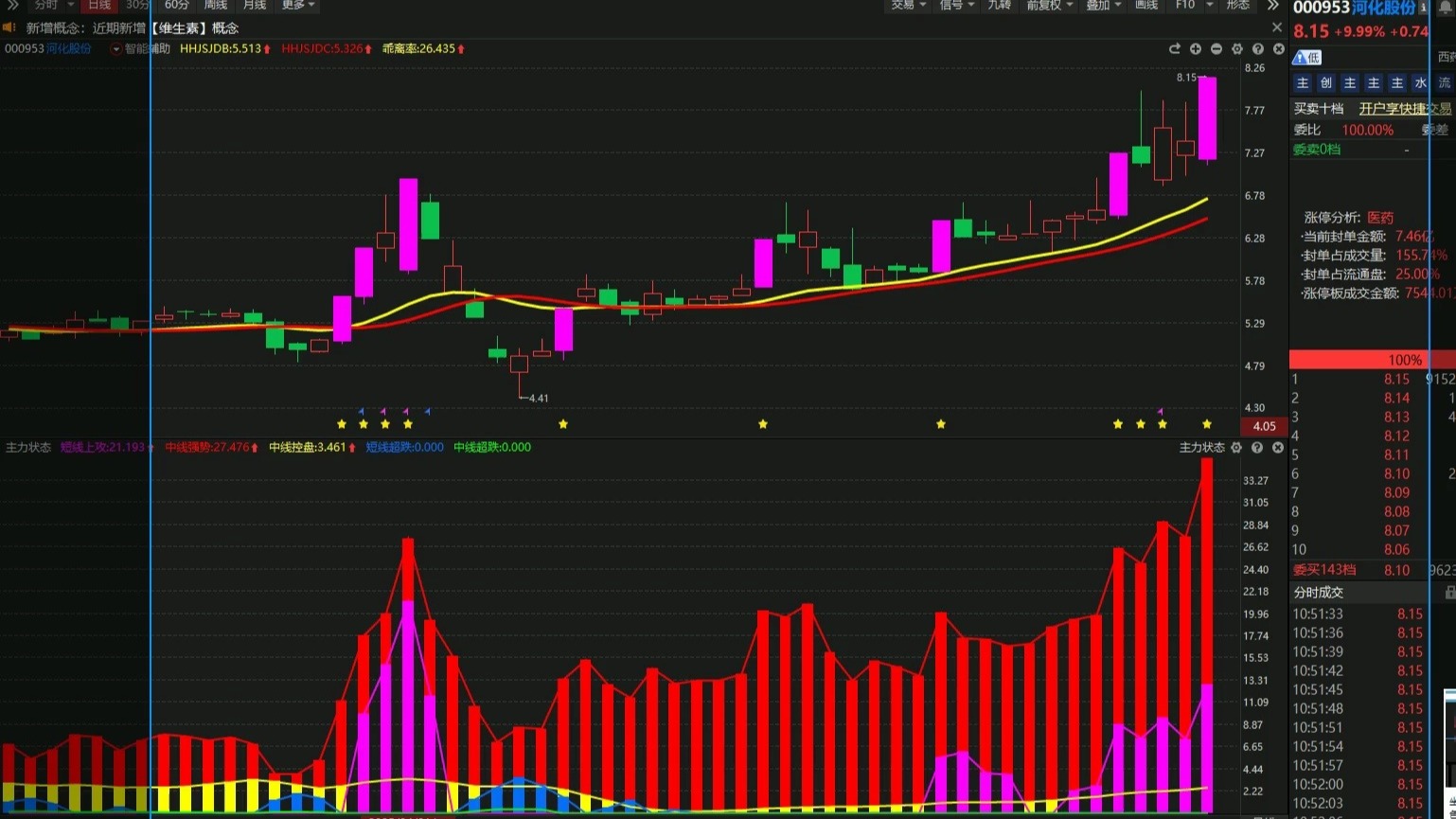Click the 画线 drawing tool button
The image size is (1456, 819).
[1146, 6]
